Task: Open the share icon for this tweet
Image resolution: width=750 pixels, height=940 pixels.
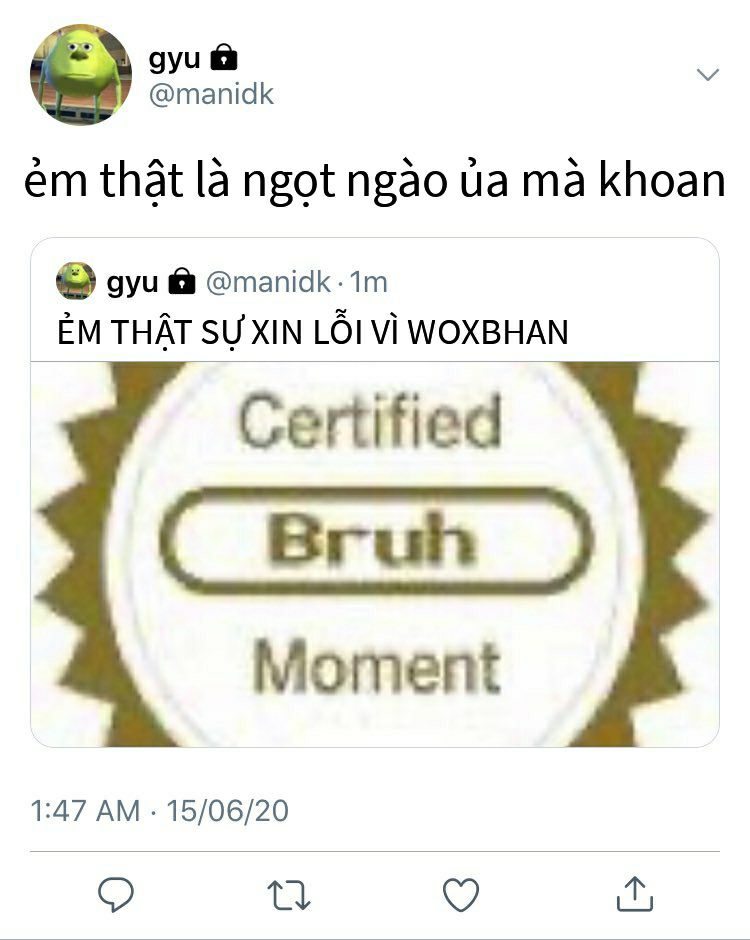Action: (x=634, y=894)
